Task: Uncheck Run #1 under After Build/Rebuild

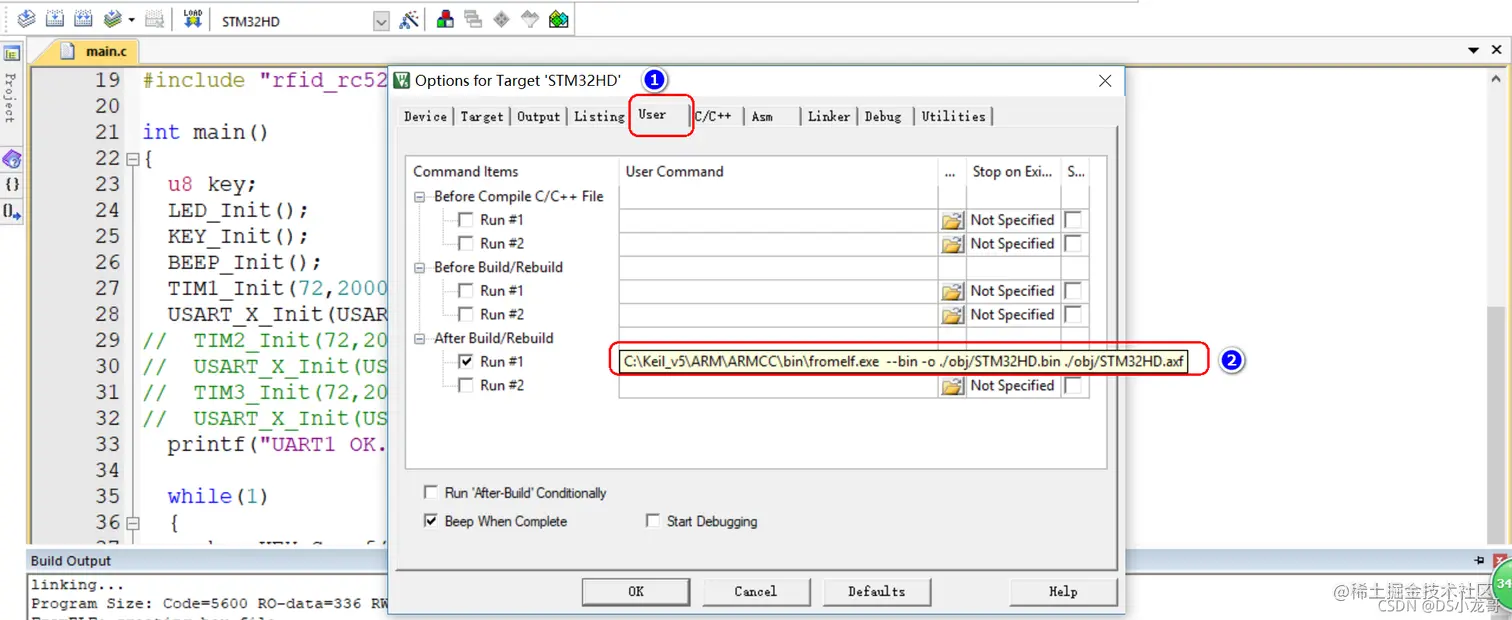Action: point(465,362)
